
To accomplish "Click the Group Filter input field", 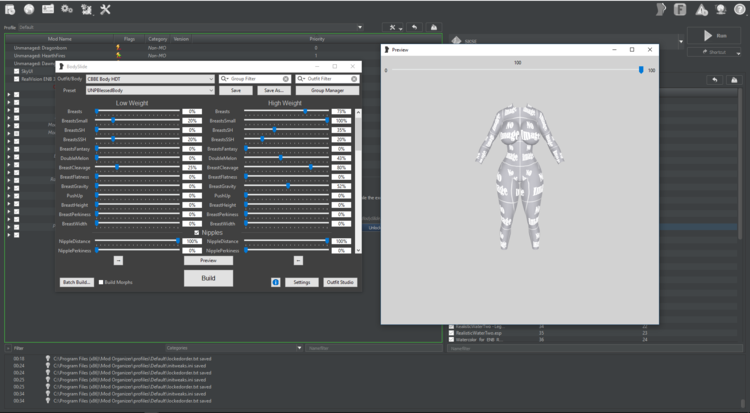I will click(256, 79).
